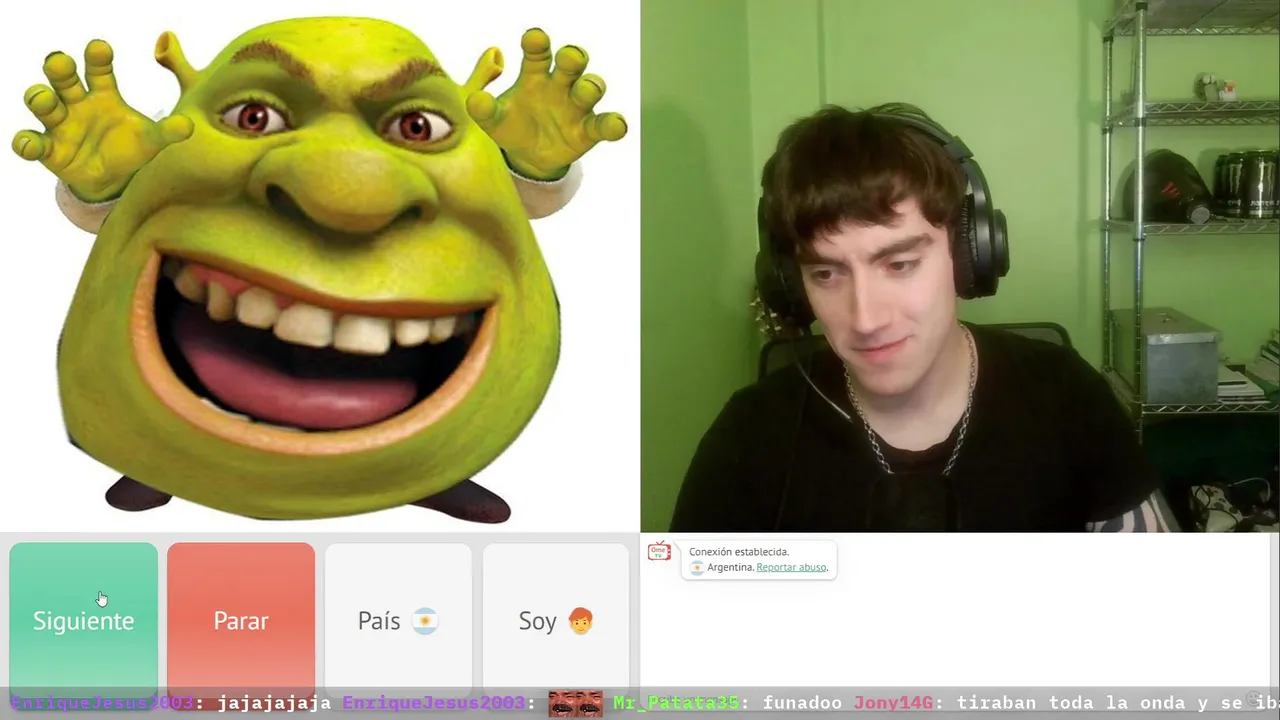Click the red Parar button
Image resolution: width=1280 pixels, height=720 pixels.
[x=241, y=620]
